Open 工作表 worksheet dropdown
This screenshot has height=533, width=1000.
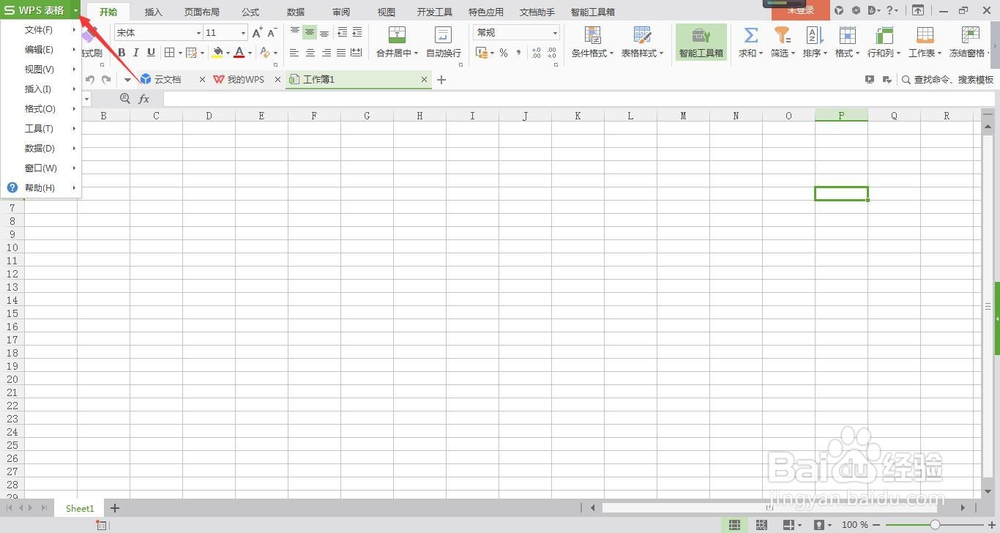[x=925, y=42]
